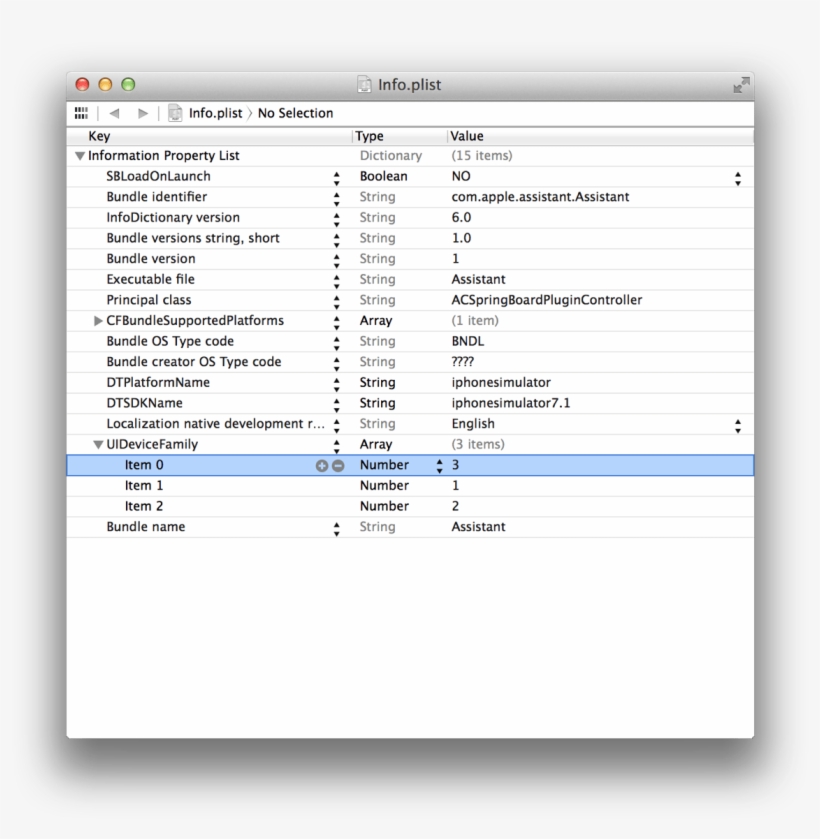Open the SBLoadOnLaunch value NO dropdown

737,177
